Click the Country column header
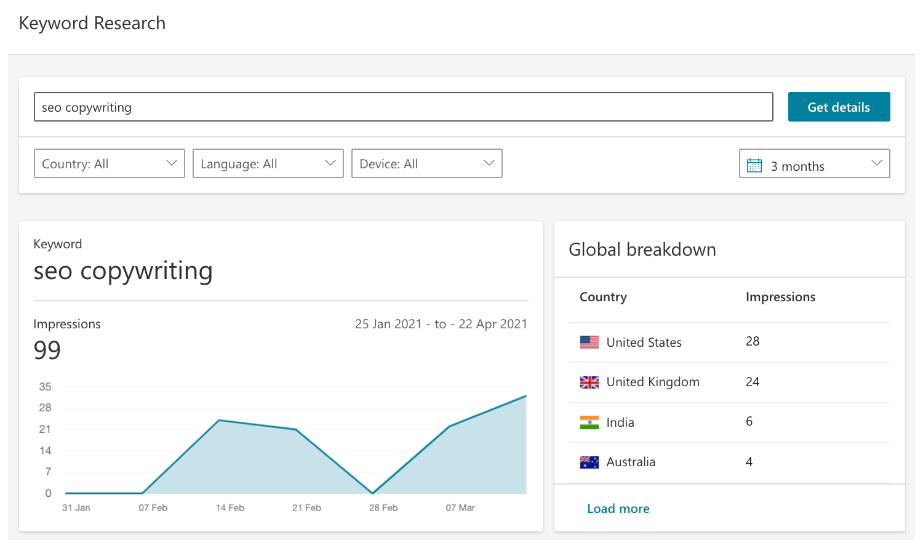The image size is (922, 560). (x=603, y=297)
